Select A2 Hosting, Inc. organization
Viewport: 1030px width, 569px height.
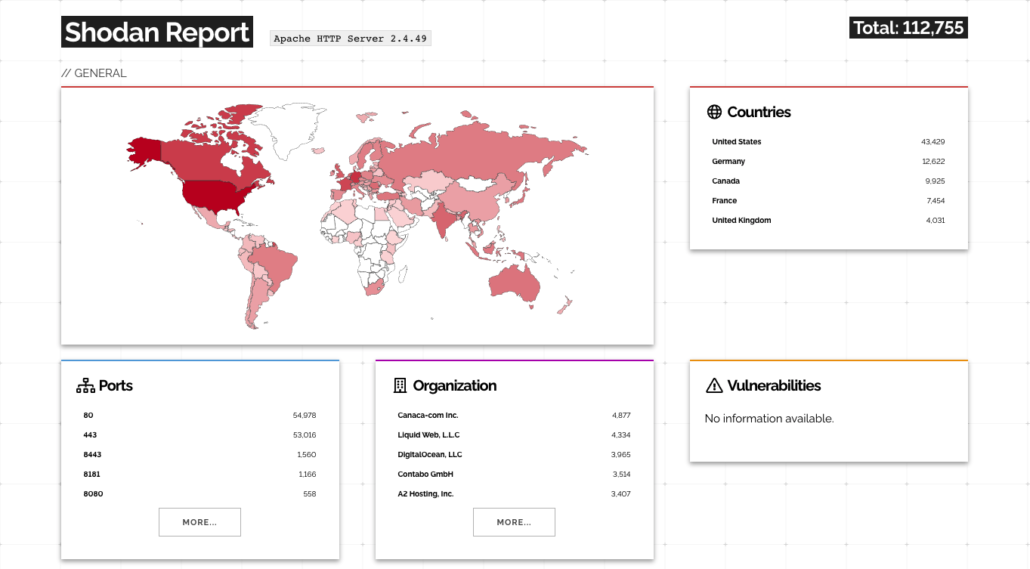click(x=425, y=494)
